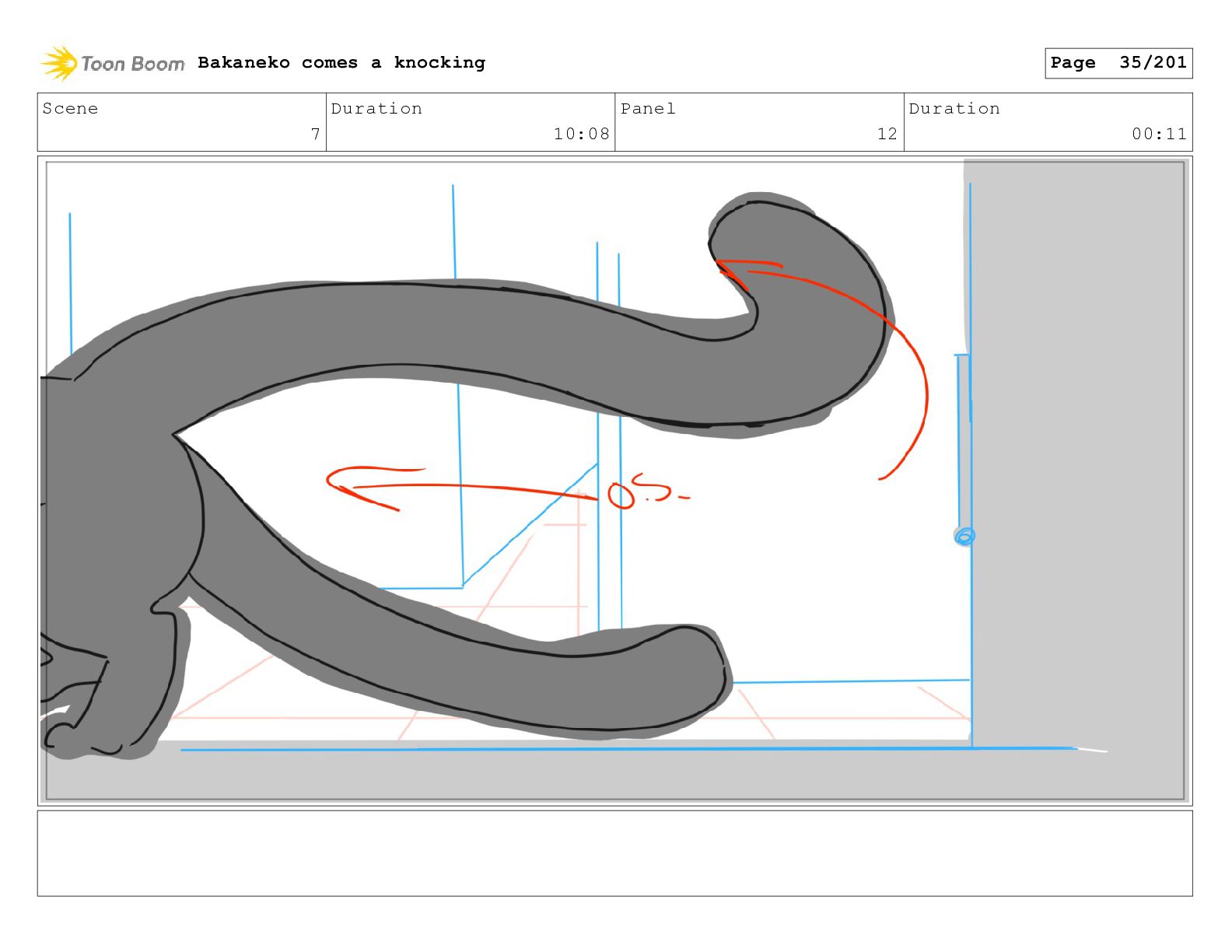1232x952 pixels.
Task: Click panel duration value 00:11
Action: tap(1159, 134)
